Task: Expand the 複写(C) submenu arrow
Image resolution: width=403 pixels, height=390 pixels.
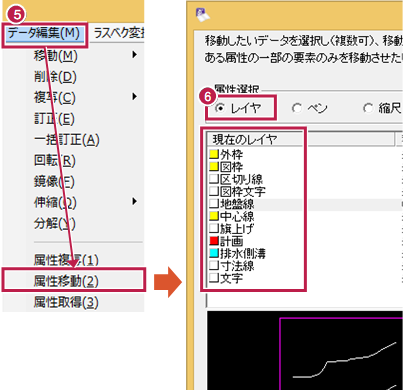Action: click(x=134, y=97)
